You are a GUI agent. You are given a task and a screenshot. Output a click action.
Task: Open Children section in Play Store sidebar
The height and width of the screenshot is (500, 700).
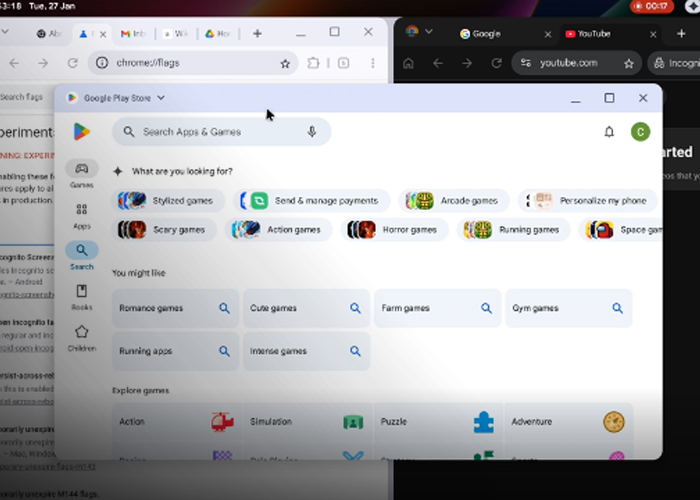pos(82,338)
